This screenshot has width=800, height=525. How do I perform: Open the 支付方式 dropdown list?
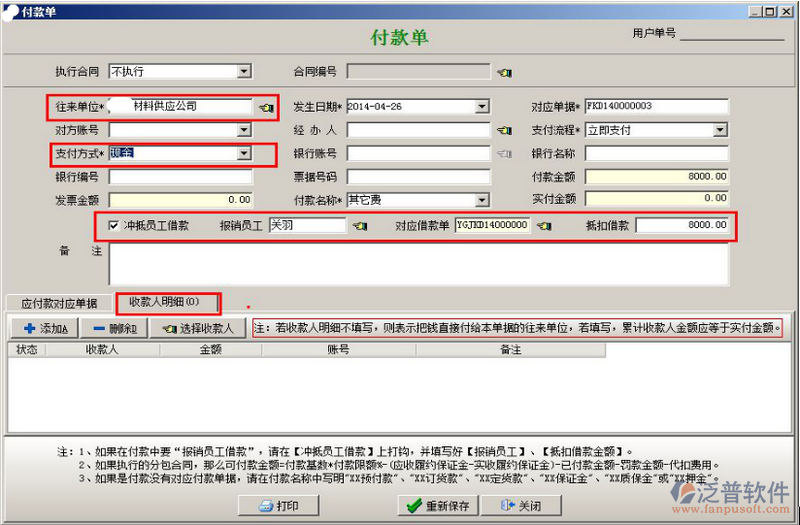coord(243,154)
